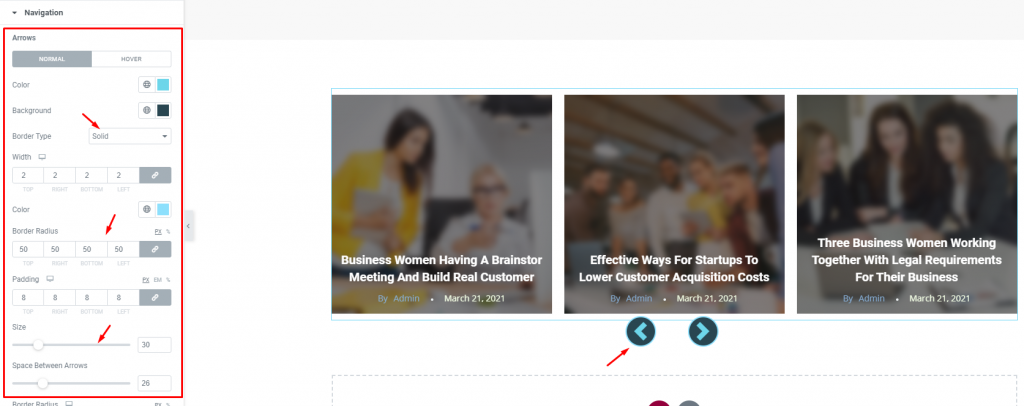Open the Border Type dropdown set to Solid
1024x406 pixels.
[130, 136]
